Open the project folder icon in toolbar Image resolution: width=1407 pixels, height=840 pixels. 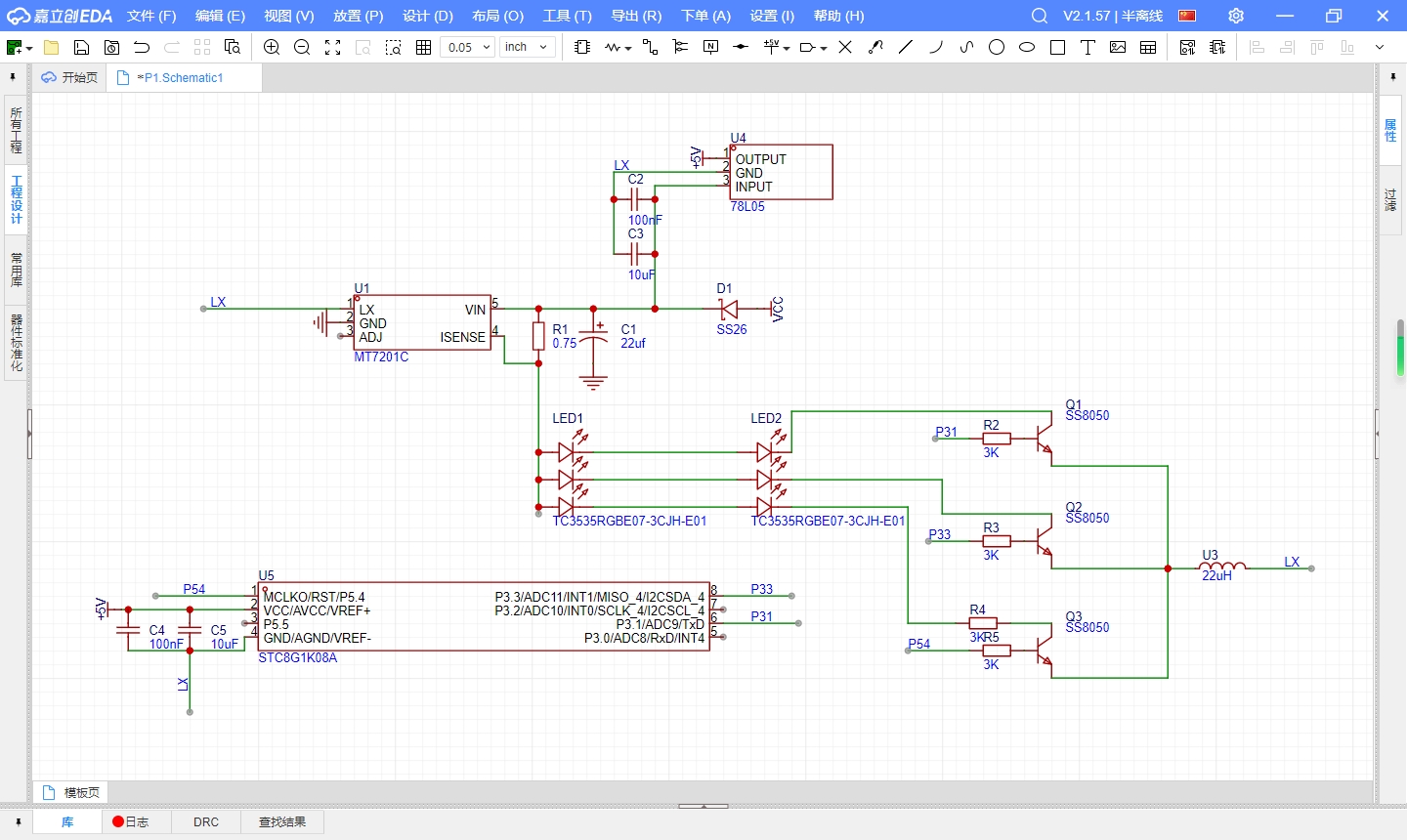pyautogui.click(x=52, y=47)
